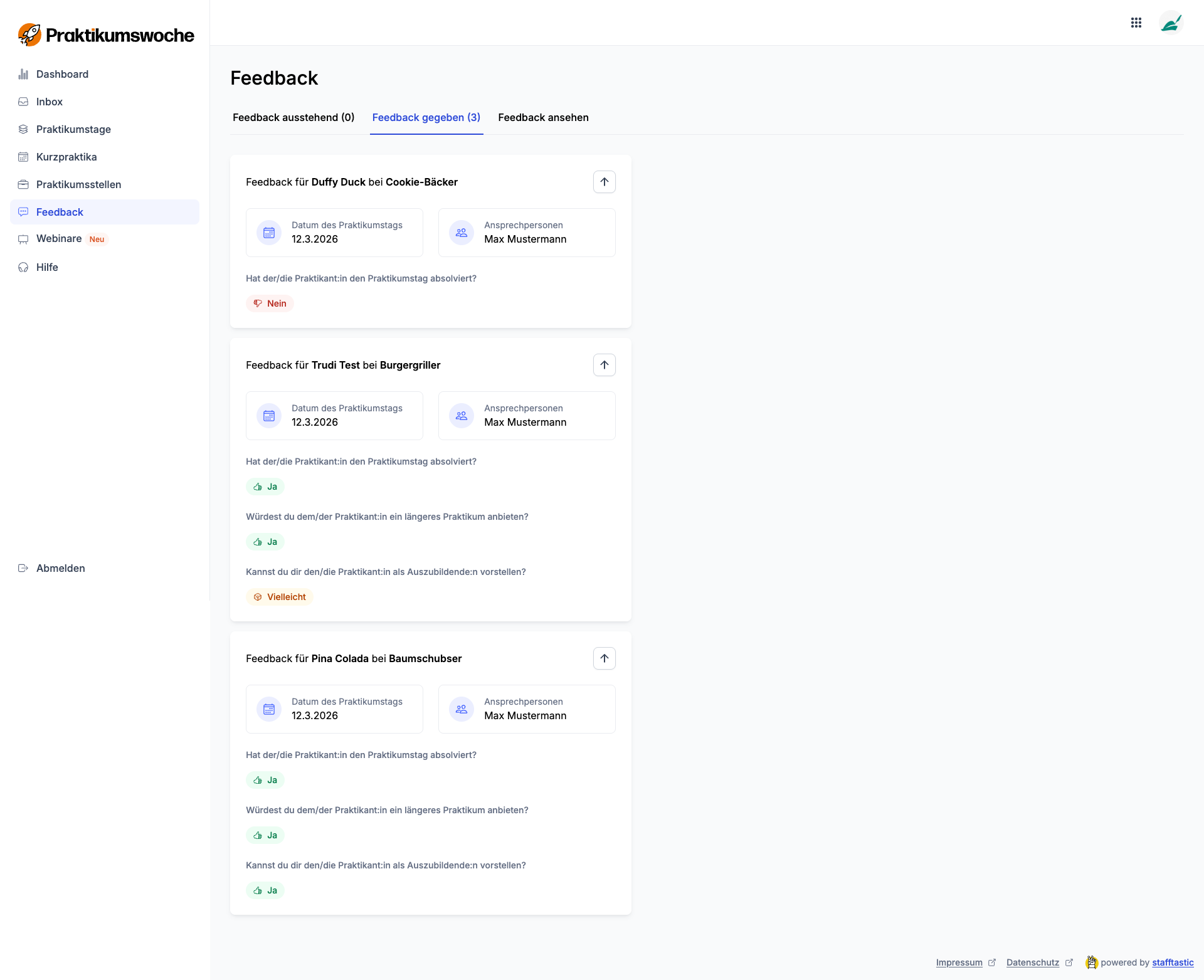
Task: Select the Feedback gegeben (3) tab
Action: [x=426, y=117]
